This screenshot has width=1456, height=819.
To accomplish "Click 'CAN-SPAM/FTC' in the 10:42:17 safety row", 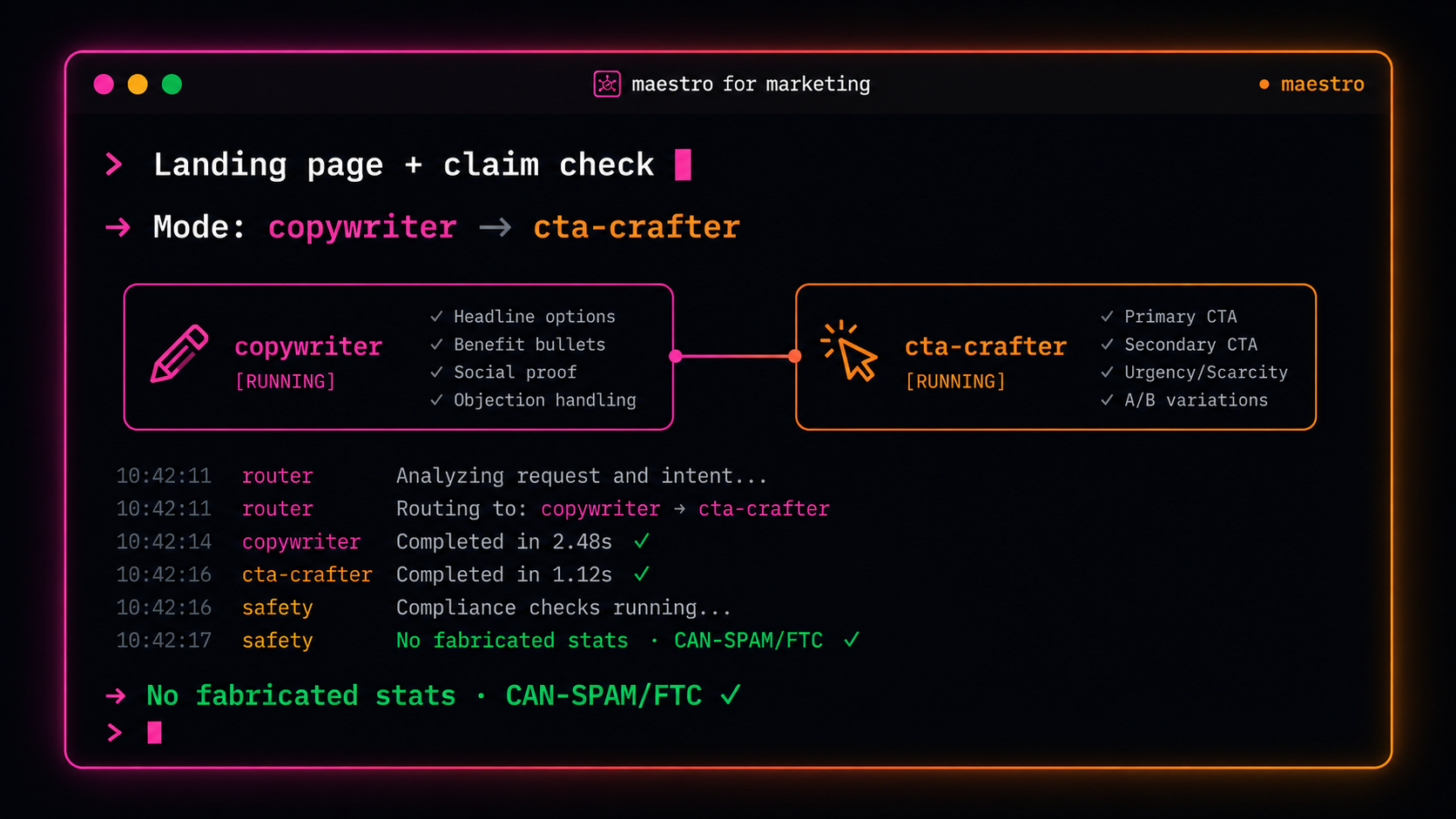I will (748, 641).
